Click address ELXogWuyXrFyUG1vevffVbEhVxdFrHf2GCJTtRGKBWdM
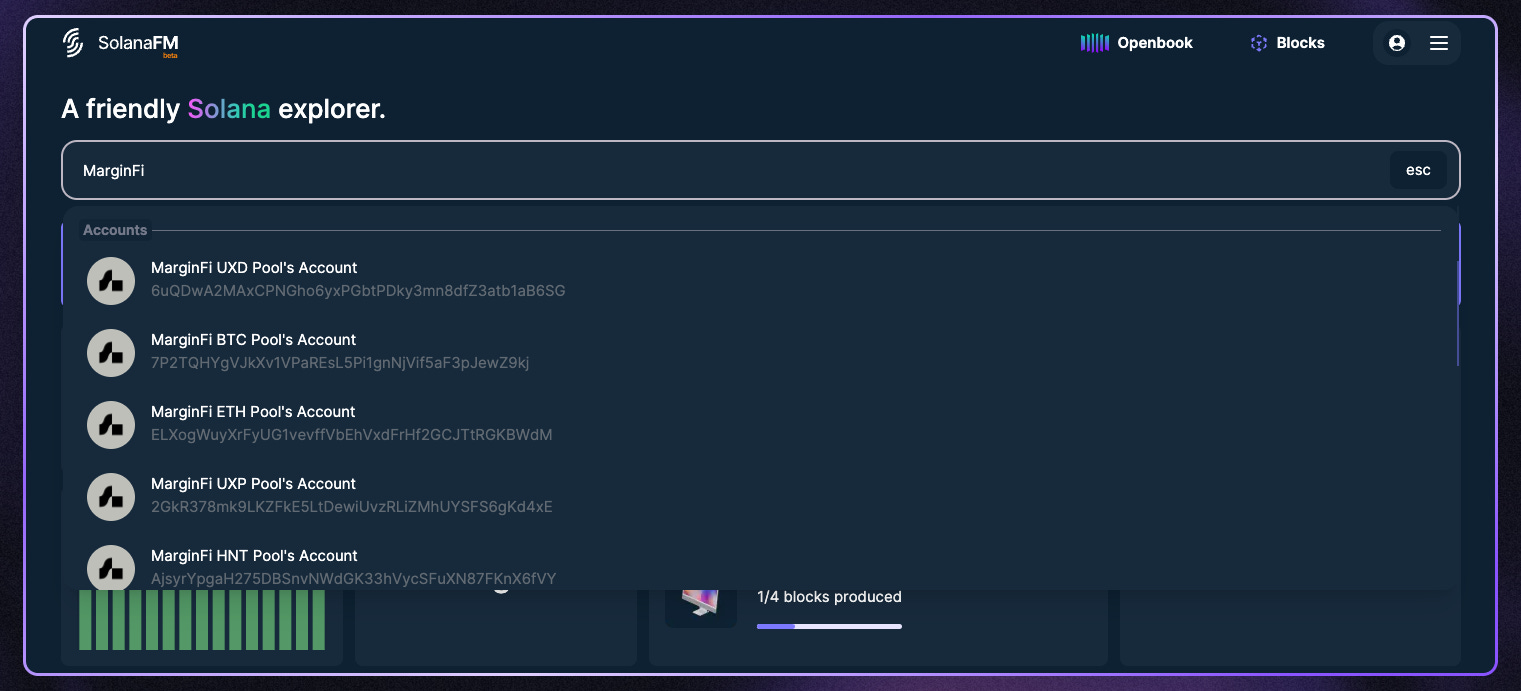This screenshot has height=691, width=1521. (351, 435)
